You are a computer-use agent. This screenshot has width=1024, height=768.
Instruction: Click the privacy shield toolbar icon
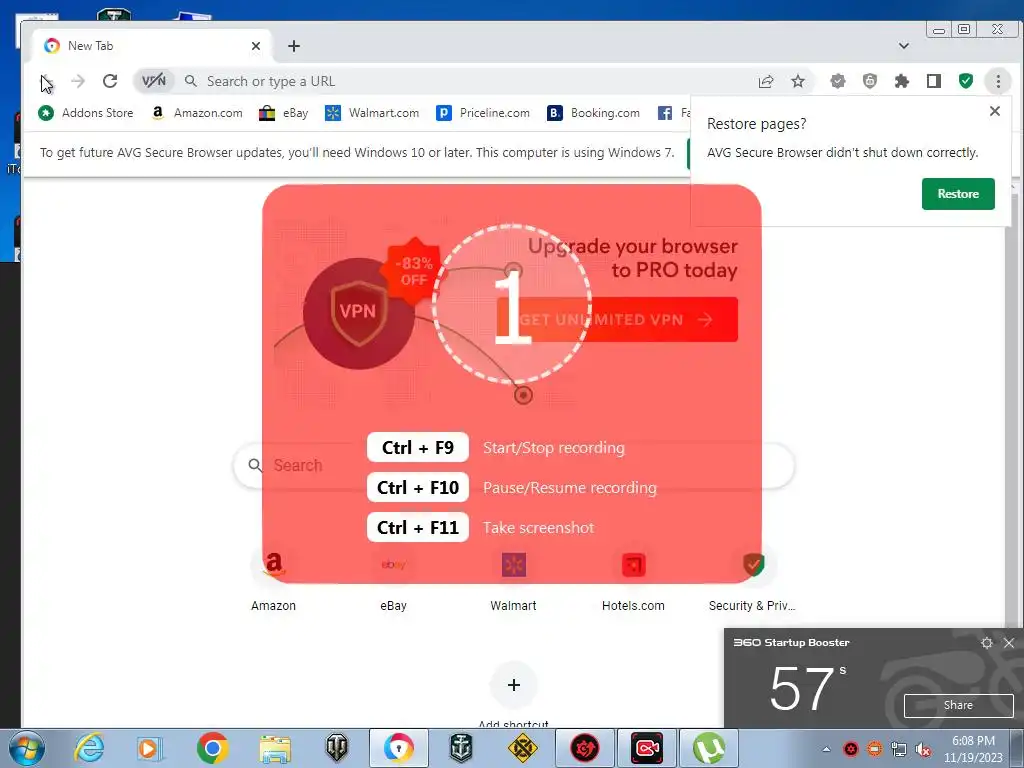[870, 81]
